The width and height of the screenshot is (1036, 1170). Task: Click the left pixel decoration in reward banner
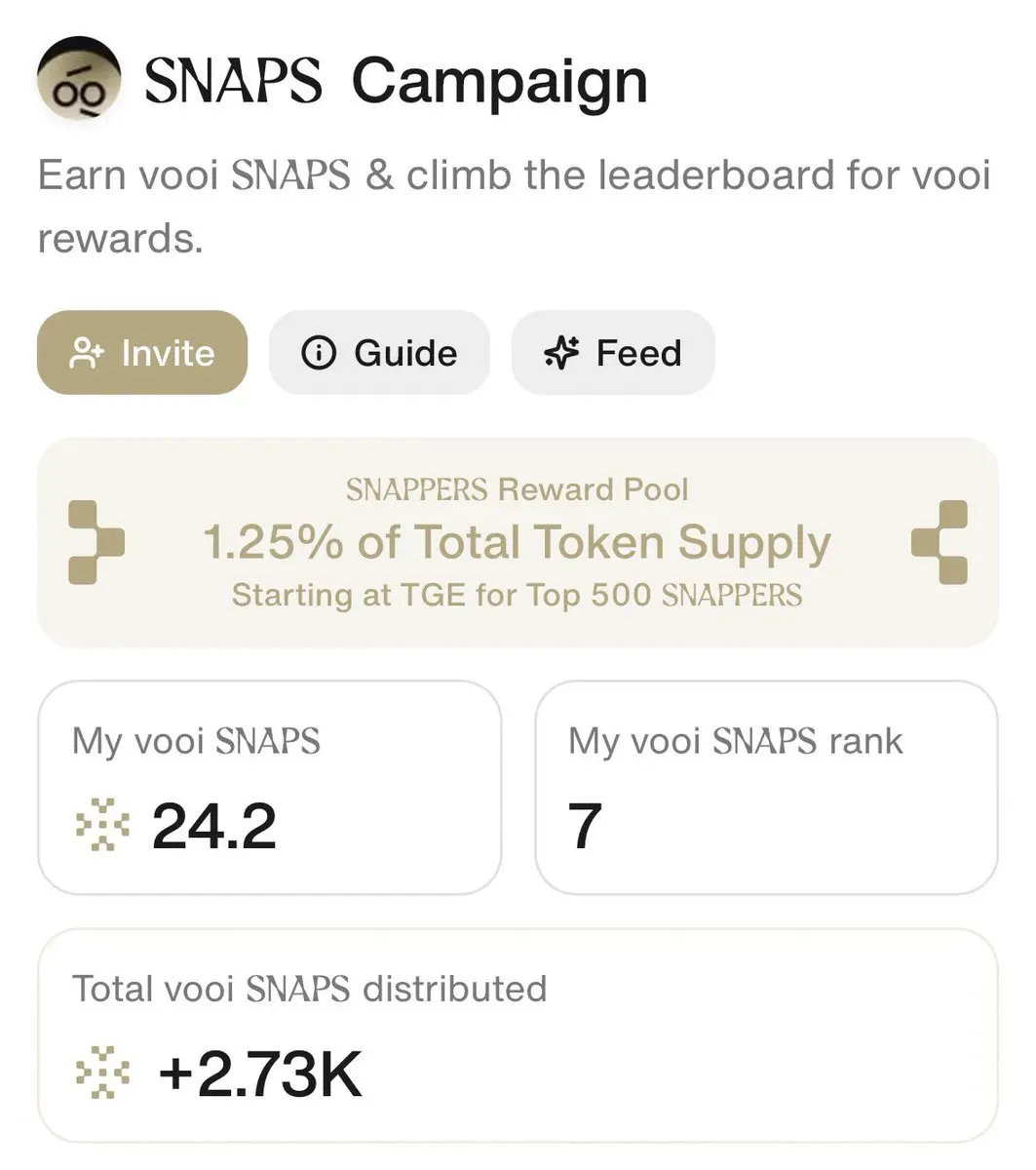pos(96,542)
